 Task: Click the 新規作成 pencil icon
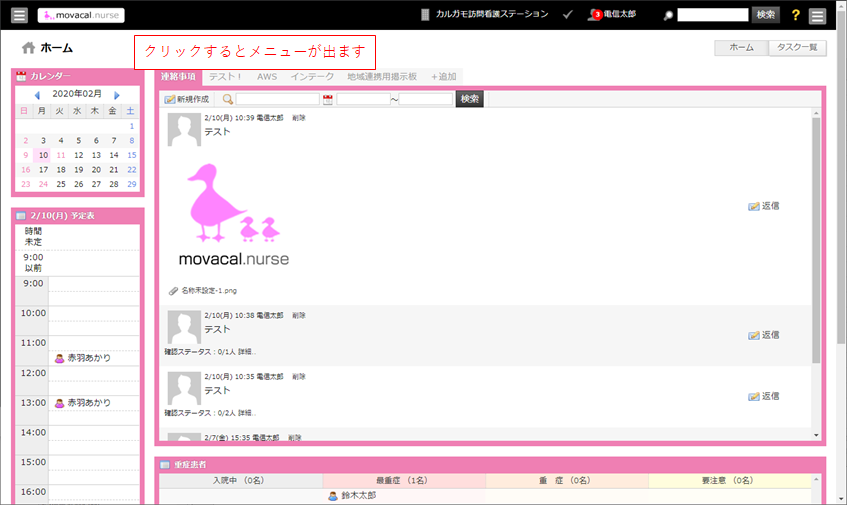coord(170,99)
